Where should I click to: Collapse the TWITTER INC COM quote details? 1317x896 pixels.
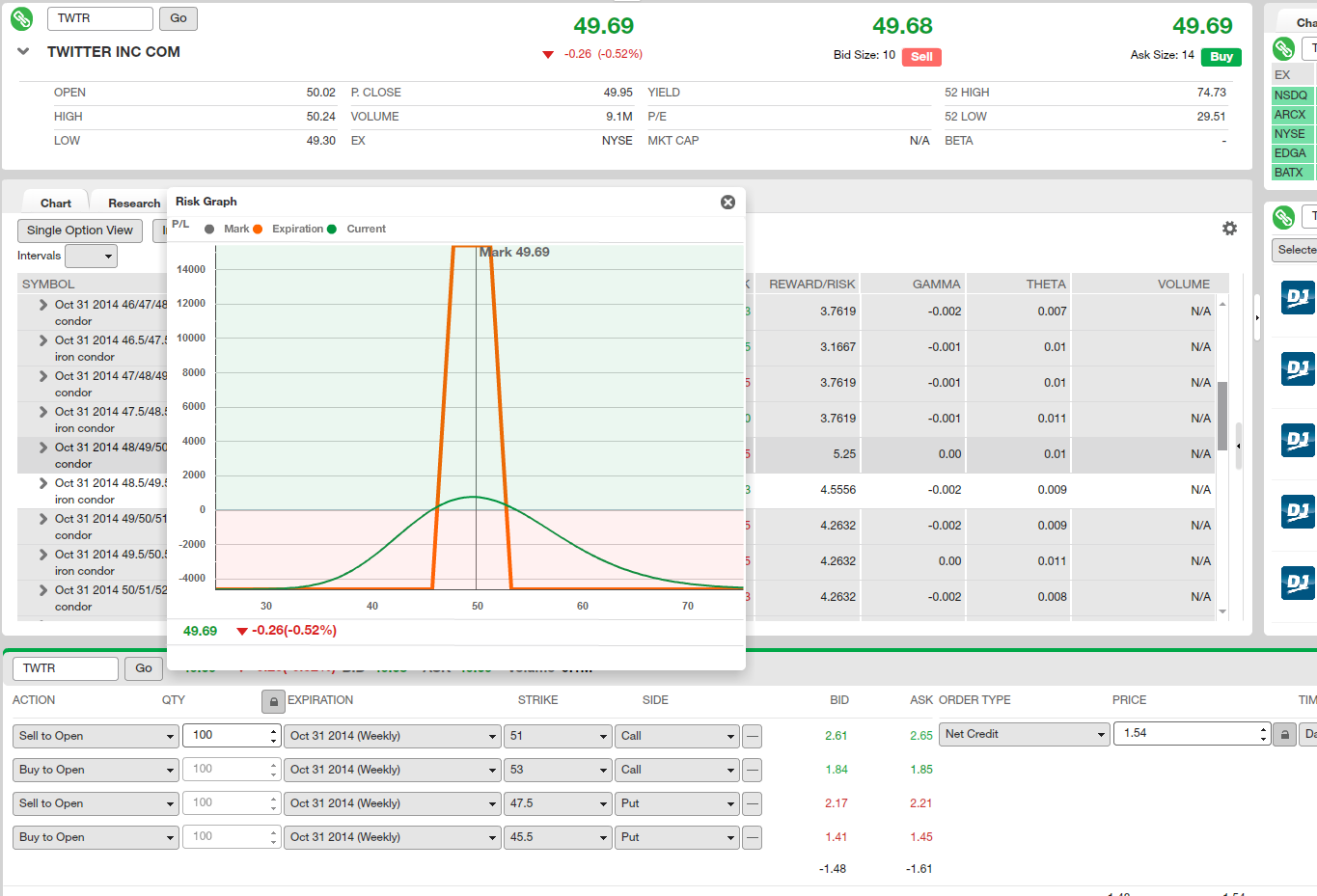click(x=23, y=52)
